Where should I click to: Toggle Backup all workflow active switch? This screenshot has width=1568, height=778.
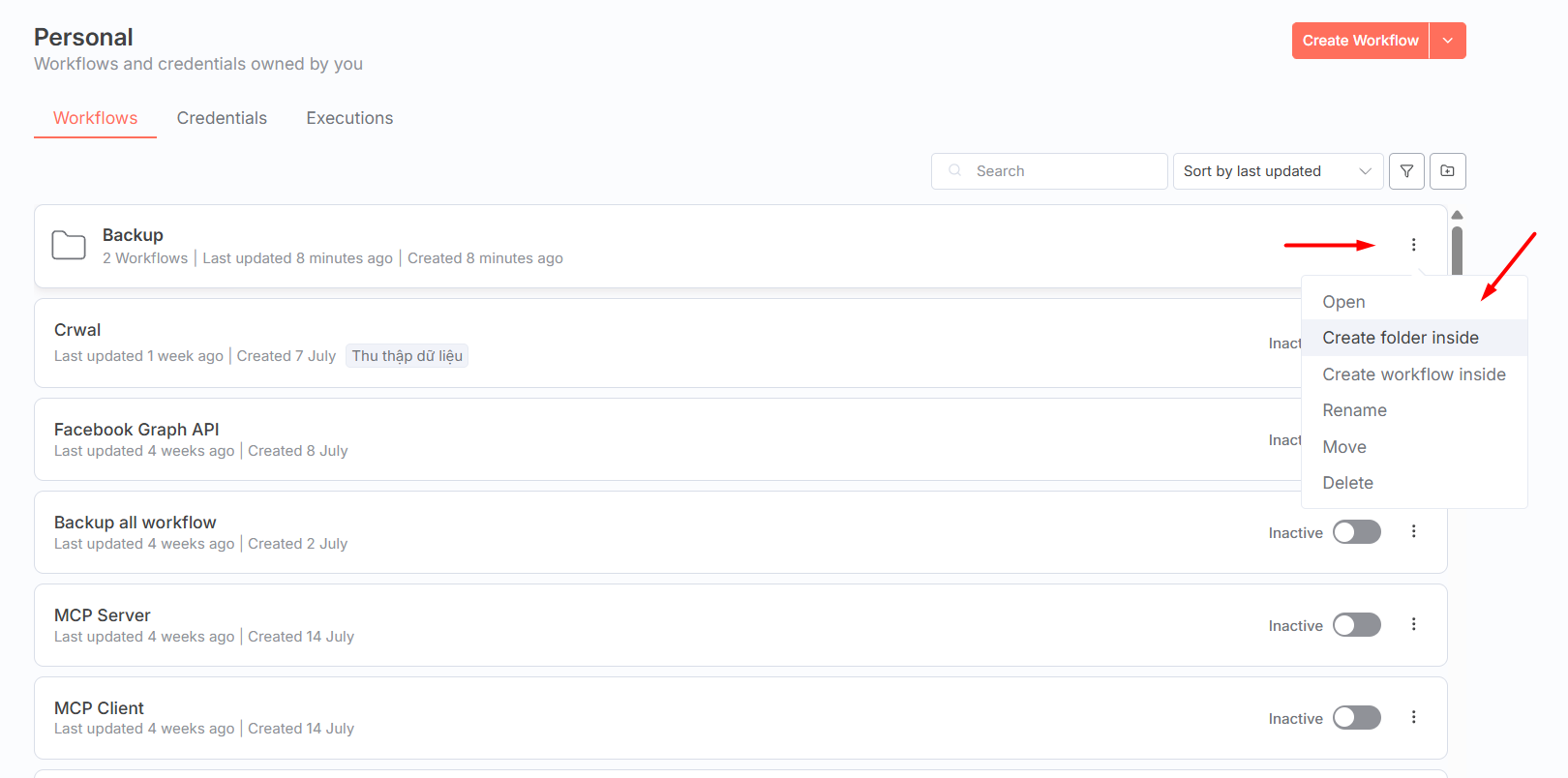[x=1356, y=532]
